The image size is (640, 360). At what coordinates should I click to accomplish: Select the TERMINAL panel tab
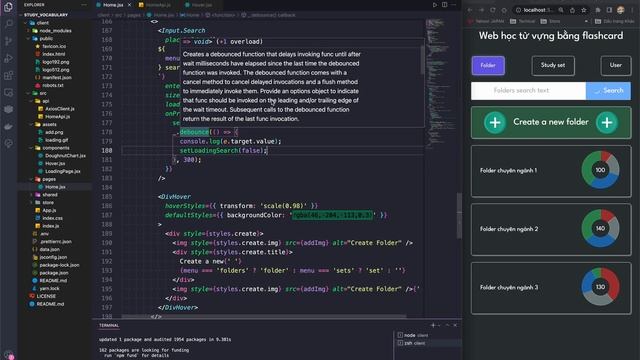[x=109, y=325]
